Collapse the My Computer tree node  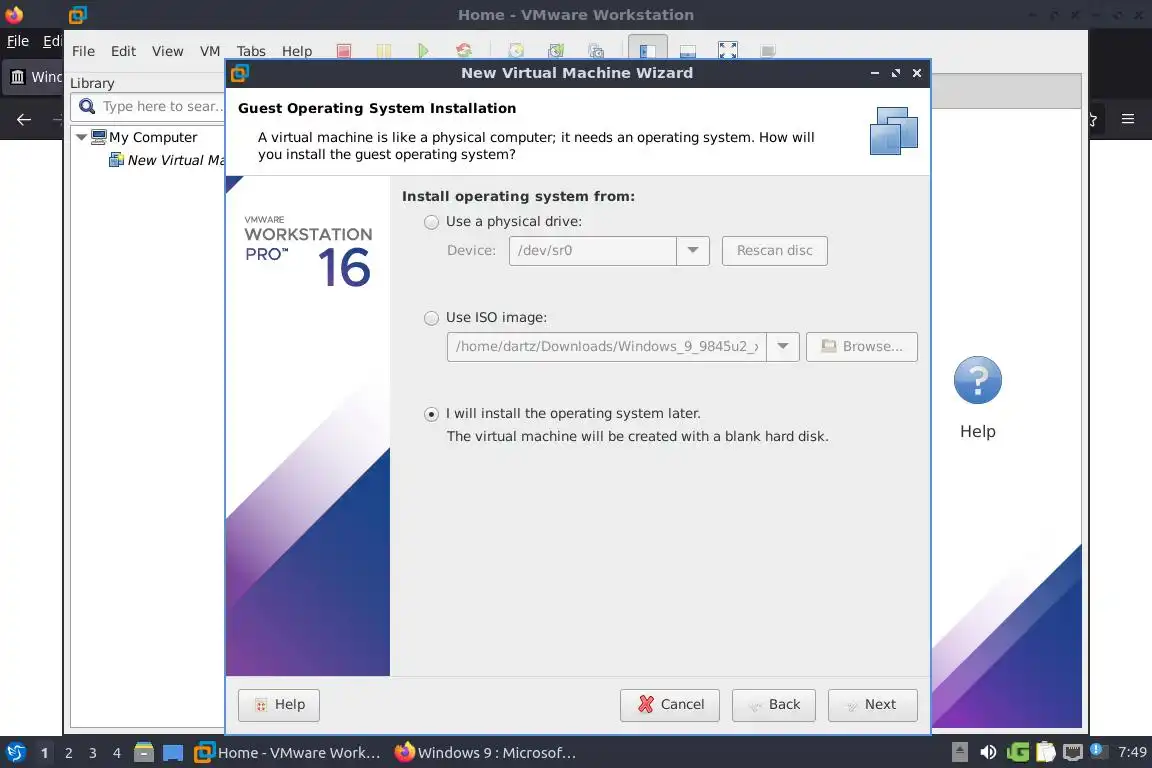81,137
